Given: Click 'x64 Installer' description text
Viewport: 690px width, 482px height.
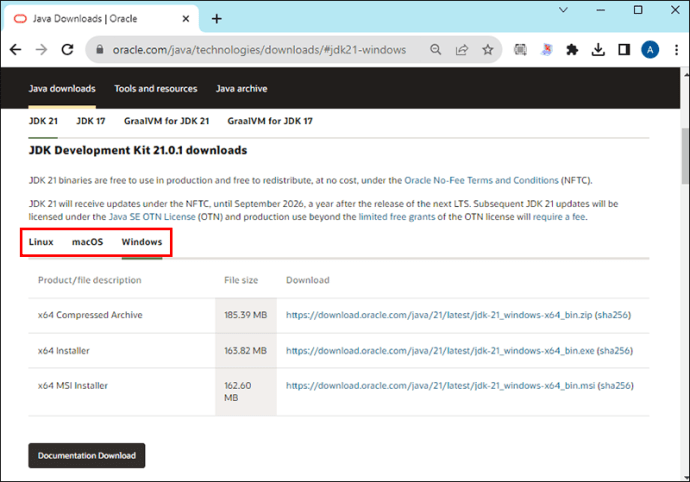Looking at the screenshot, I should [64, 351].
